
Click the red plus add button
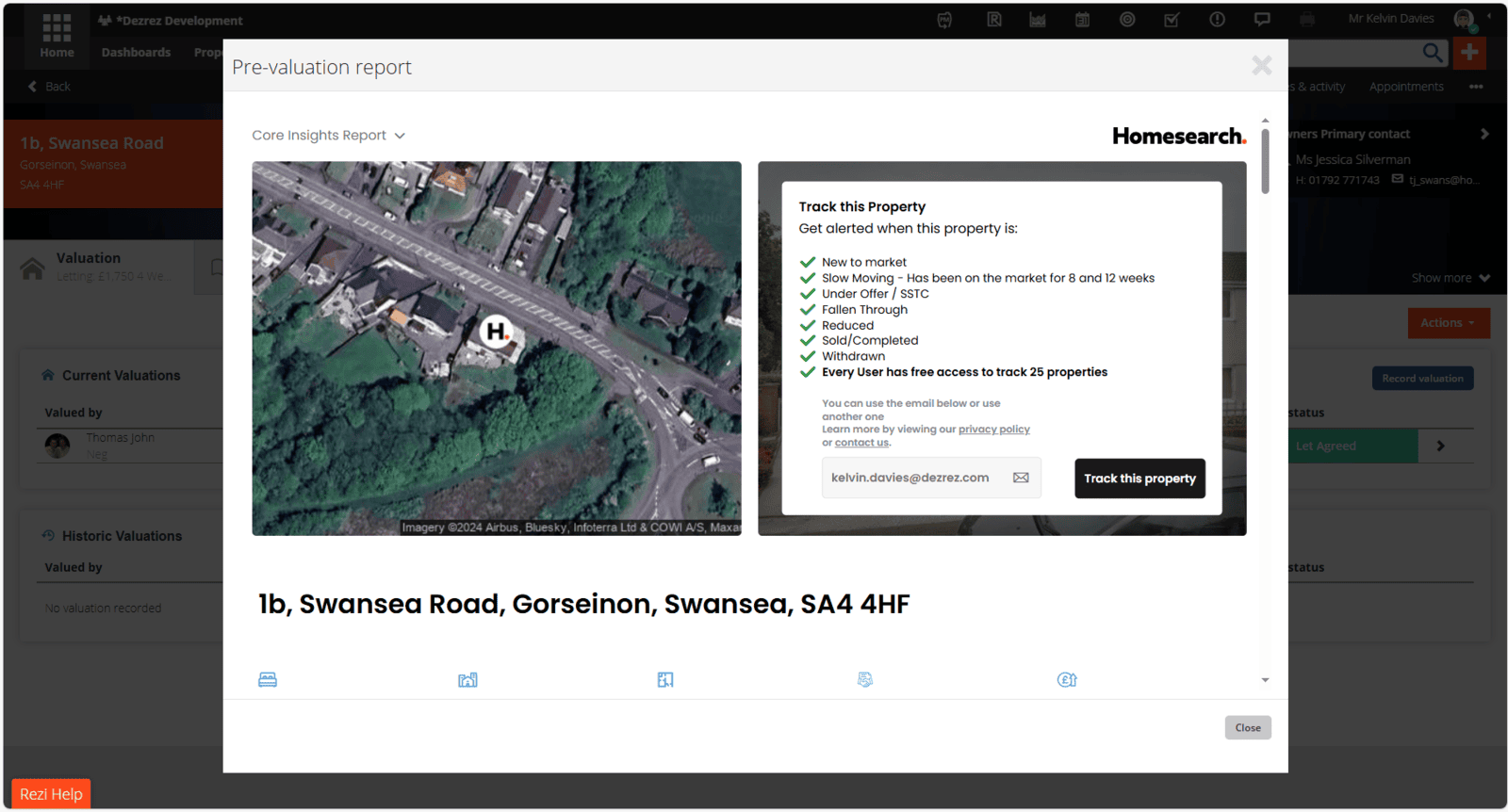(1468, 53)
